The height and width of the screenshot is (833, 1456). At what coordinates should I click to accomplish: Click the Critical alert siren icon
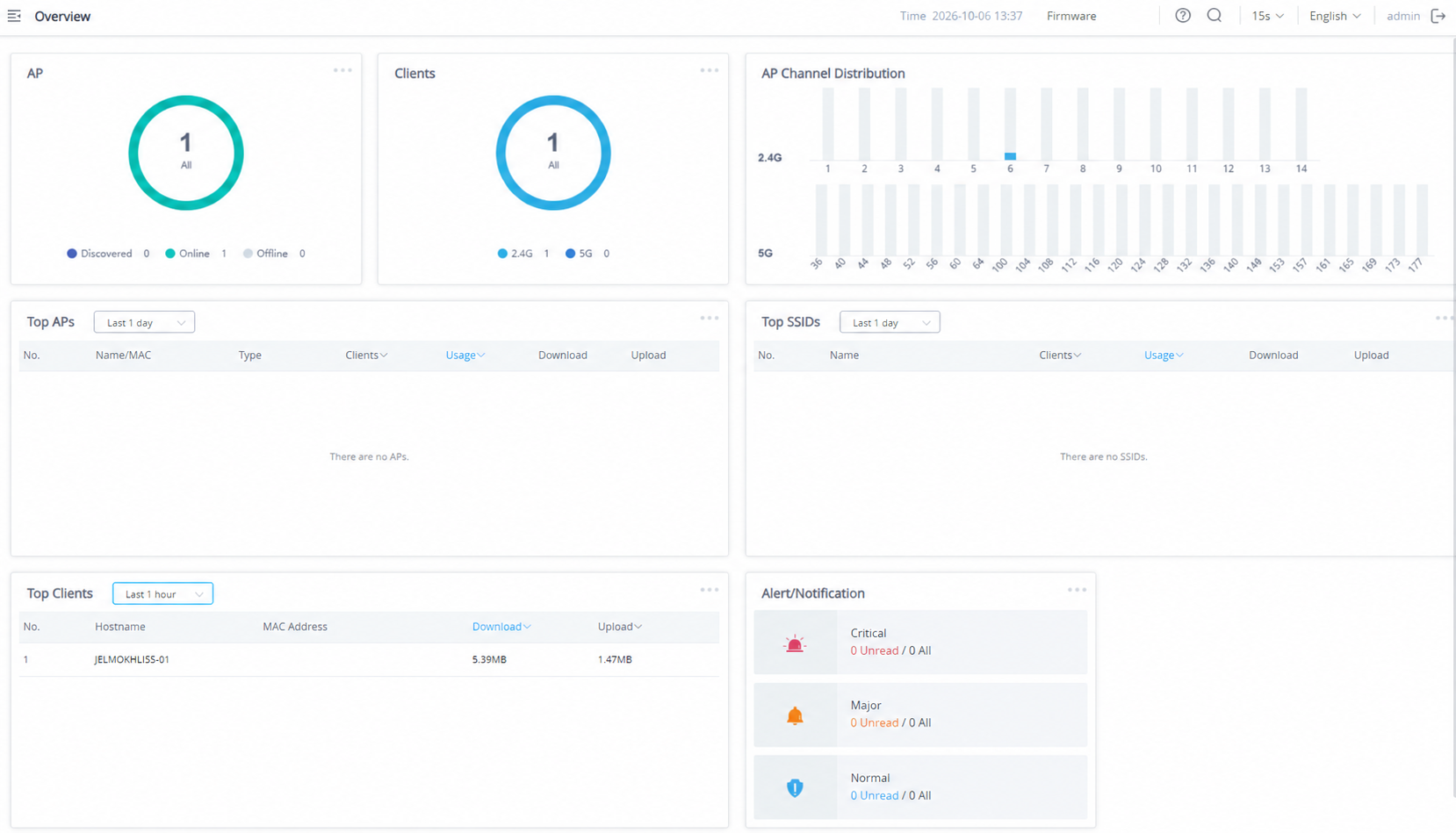(795, 643)
